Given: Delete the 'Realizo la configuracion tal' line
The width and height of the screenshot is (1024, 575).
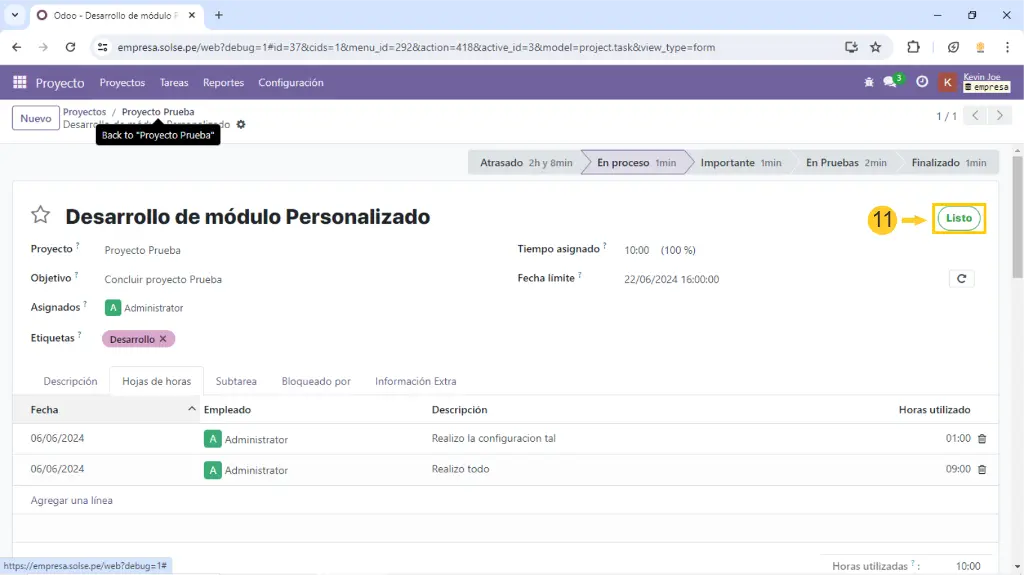Looking at the screenshot, I should click(981, 439).
